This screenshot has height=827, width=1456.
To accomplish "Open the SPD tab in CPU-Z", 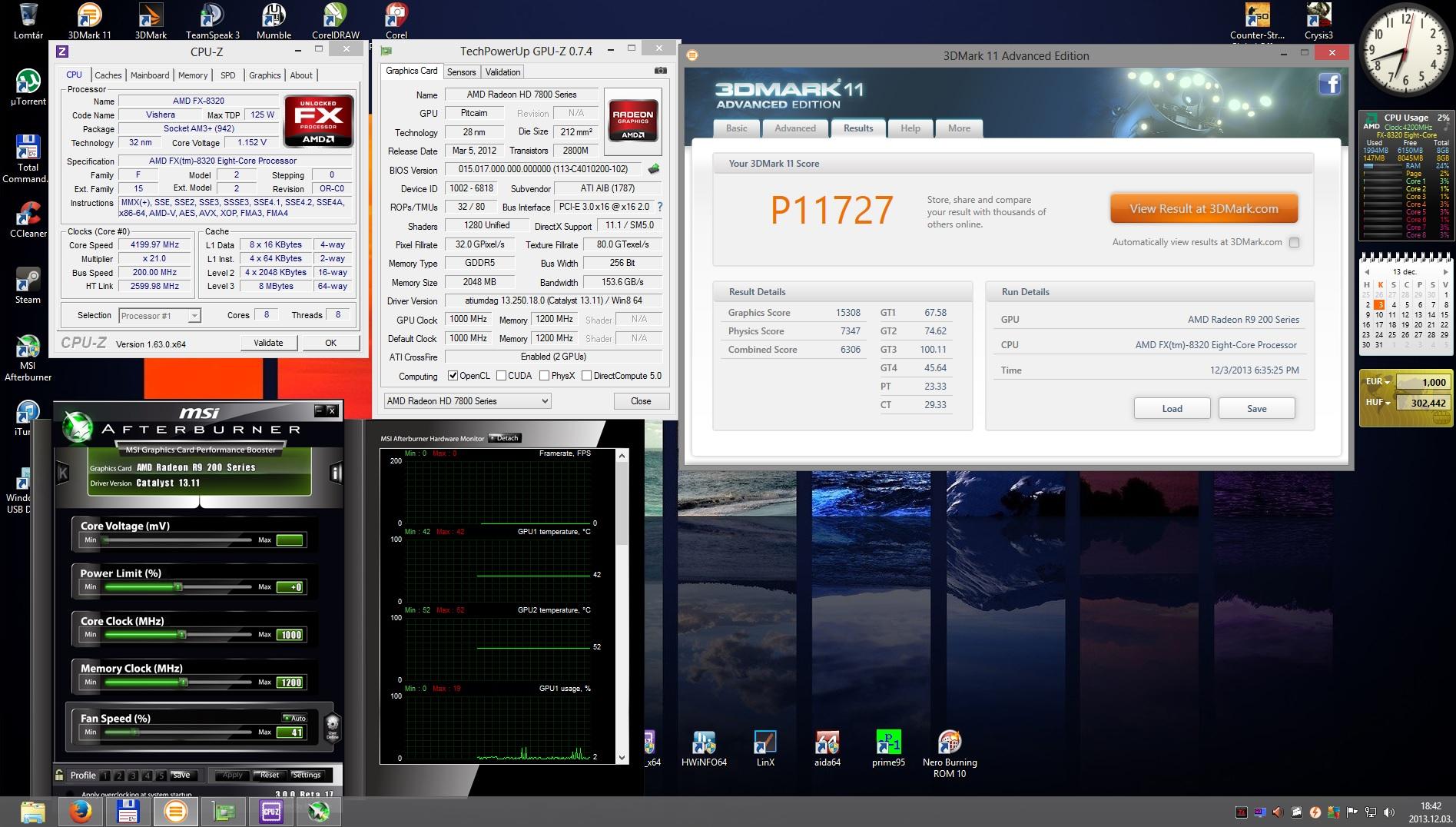I will [228, 75].
